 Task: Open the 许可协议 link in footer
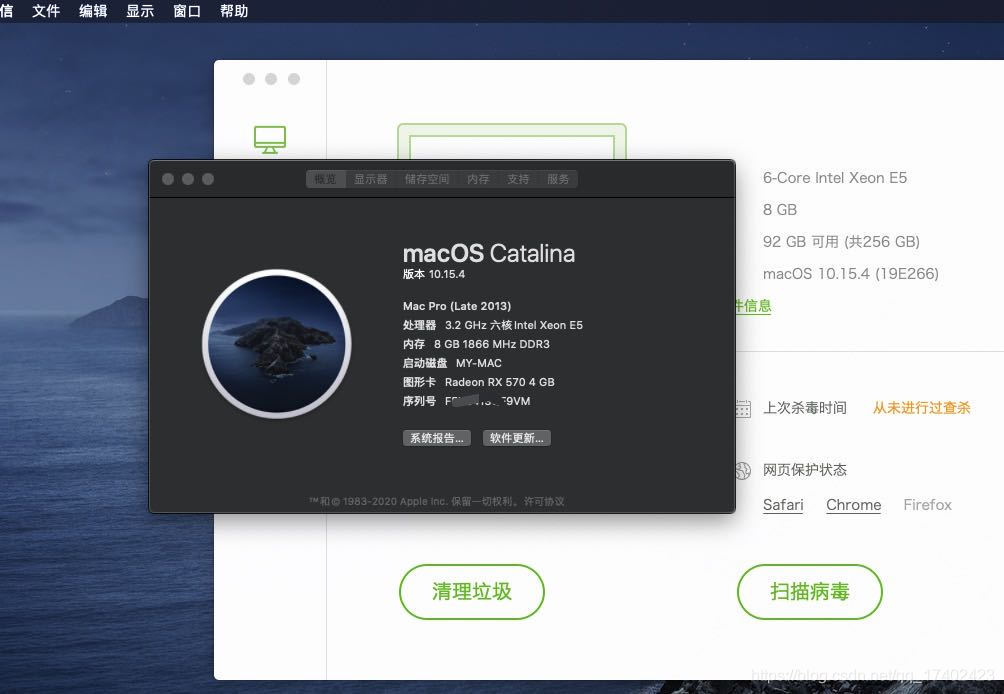pos(544,501)
